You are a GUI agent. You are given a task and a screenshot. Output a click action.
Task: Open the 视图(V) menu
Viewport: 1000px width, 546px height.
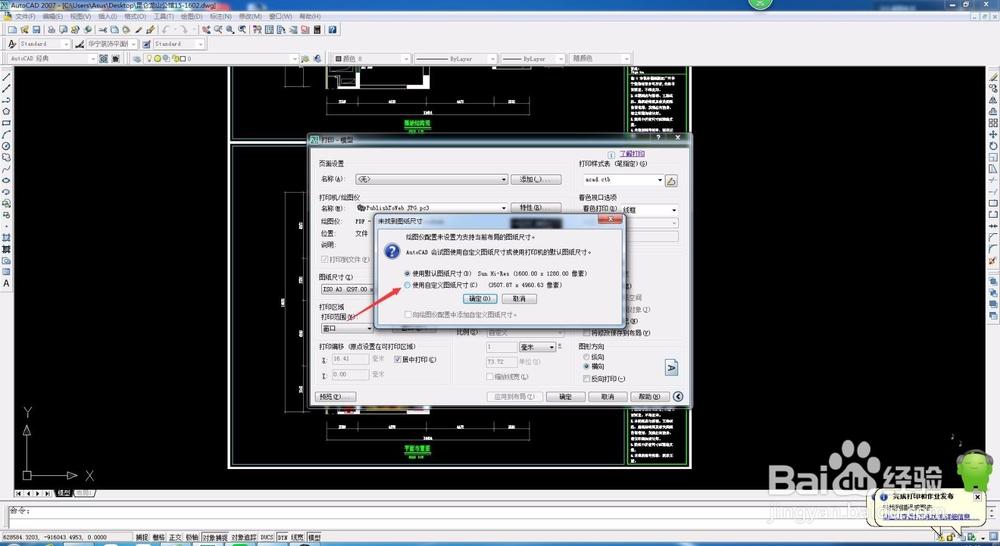click(80, 17)
